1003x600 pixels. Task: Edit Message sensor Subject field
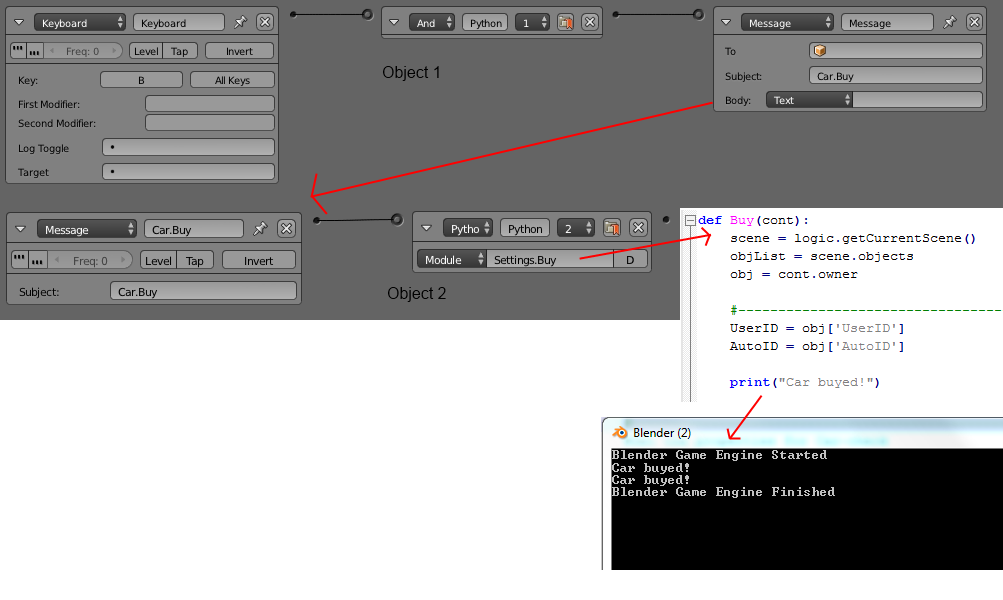203,291
